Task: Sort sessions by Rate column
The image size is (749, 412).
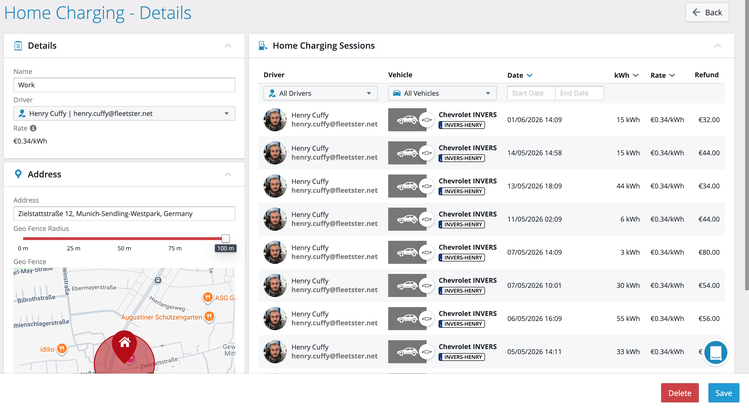Action: pyautogui.click(x=663, y=75)
